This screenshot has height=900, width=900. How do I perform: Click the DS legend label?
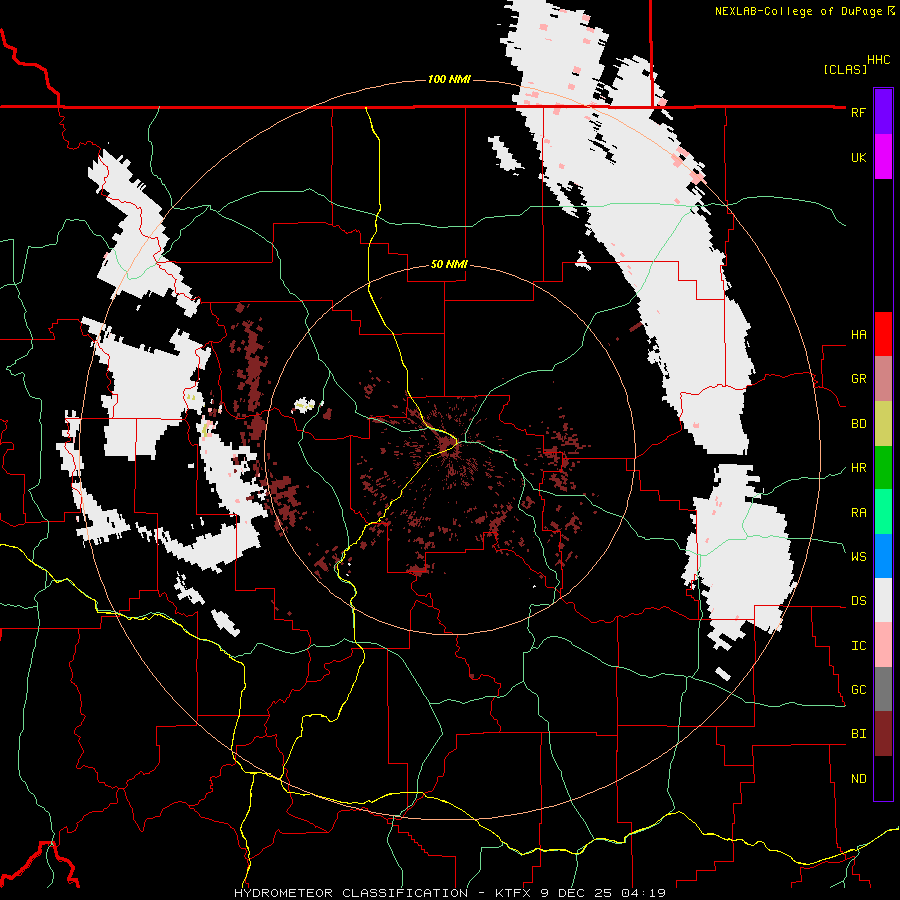pos(858,601)
